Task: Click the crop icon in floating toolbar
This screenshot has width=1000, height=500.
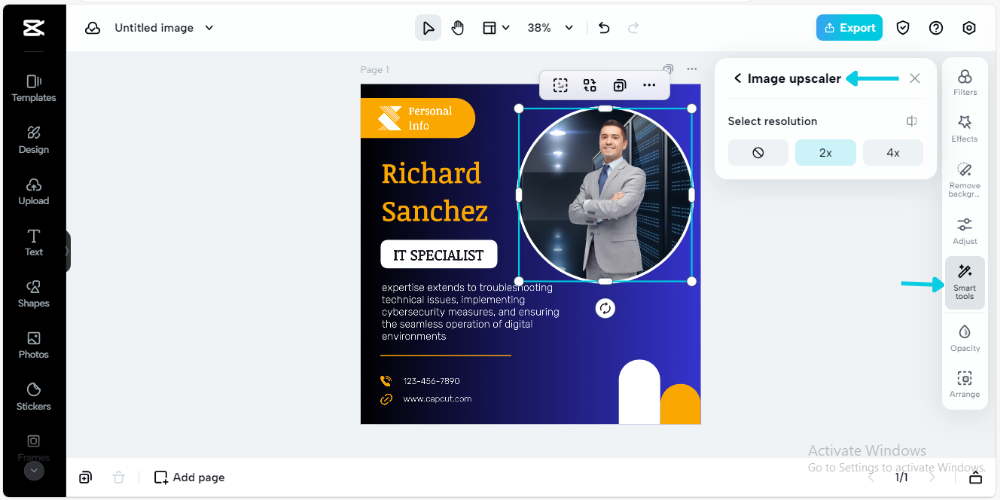Action: [x=560, y=85]
